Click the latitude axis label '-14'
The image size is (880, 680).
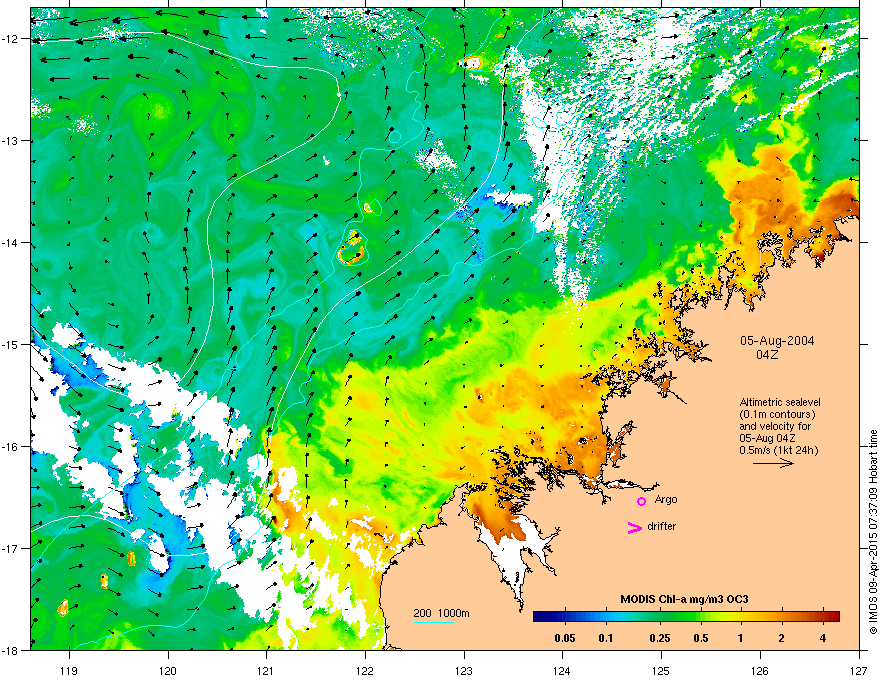[x=11, y=242]
